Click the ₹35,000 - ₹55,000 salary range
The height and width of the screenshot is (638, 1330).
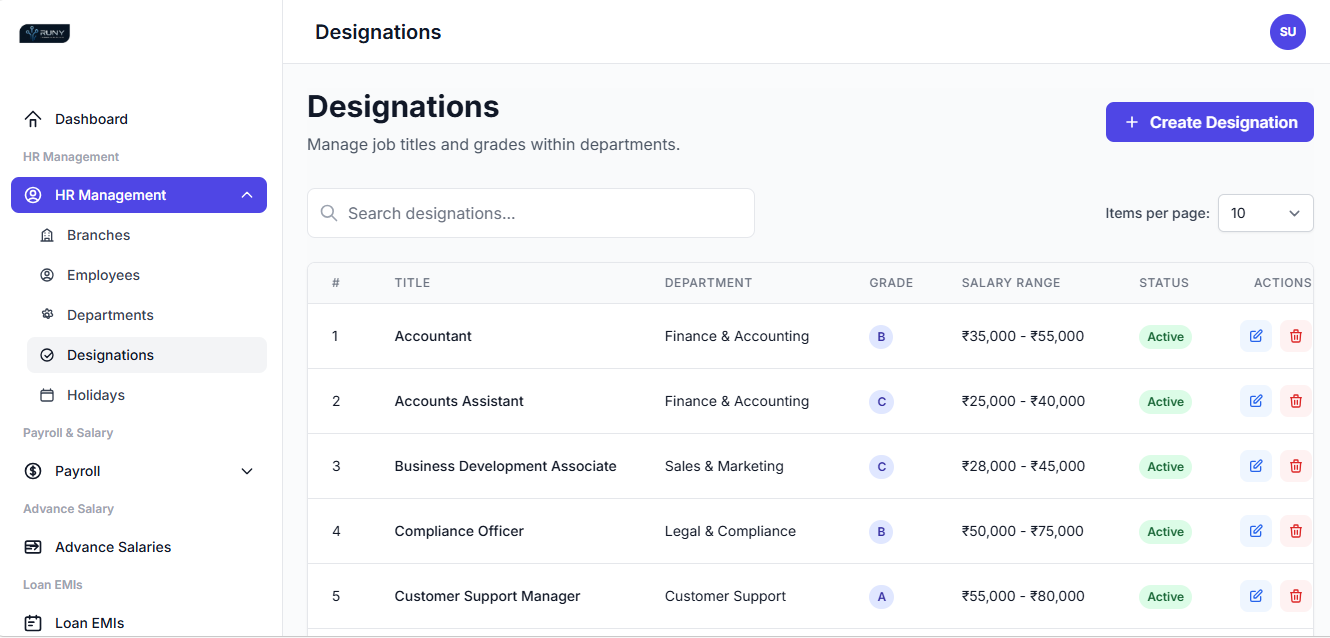(1023, 336)
